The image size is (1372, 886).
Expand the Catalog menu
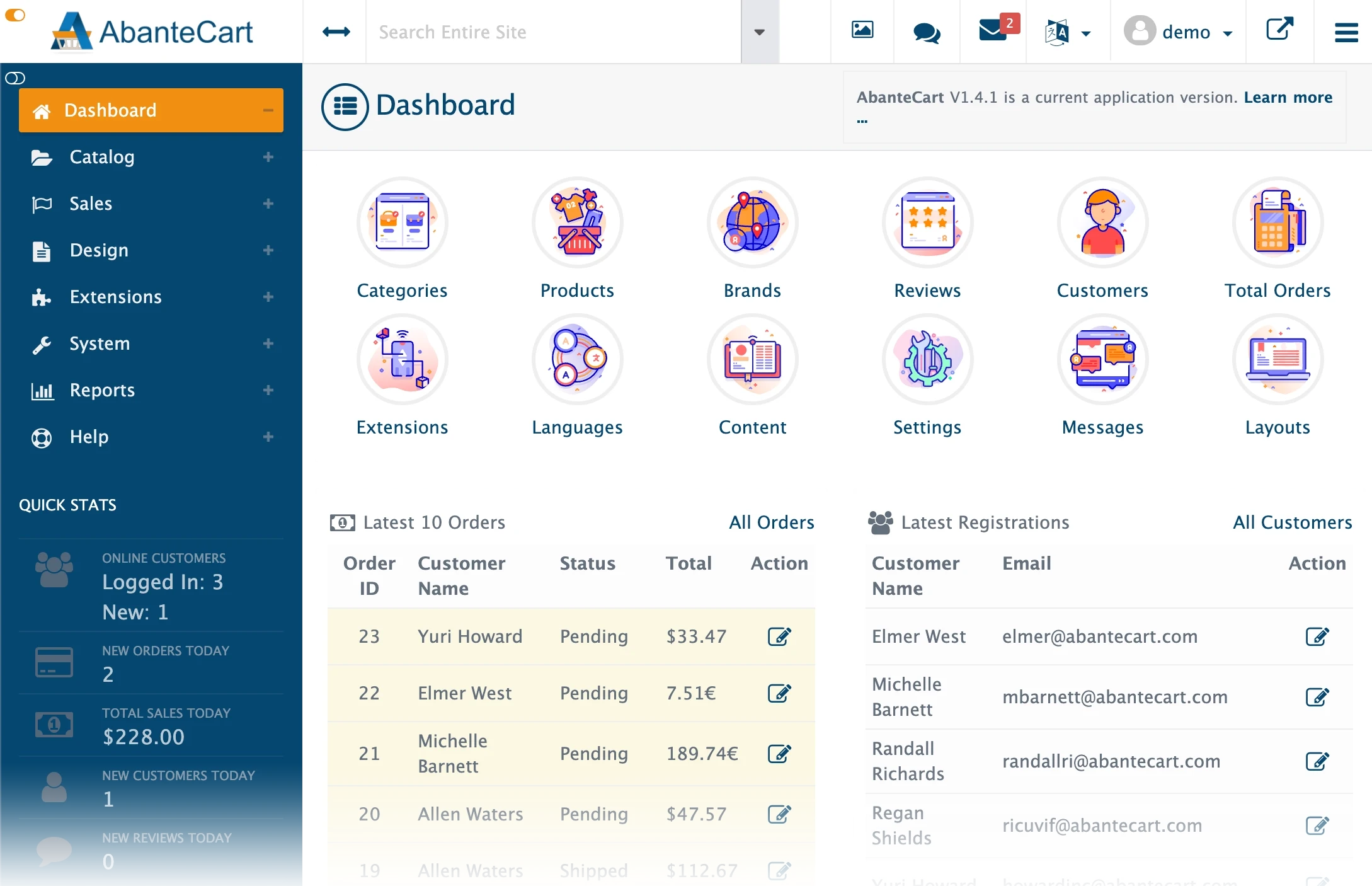[268, 157]
